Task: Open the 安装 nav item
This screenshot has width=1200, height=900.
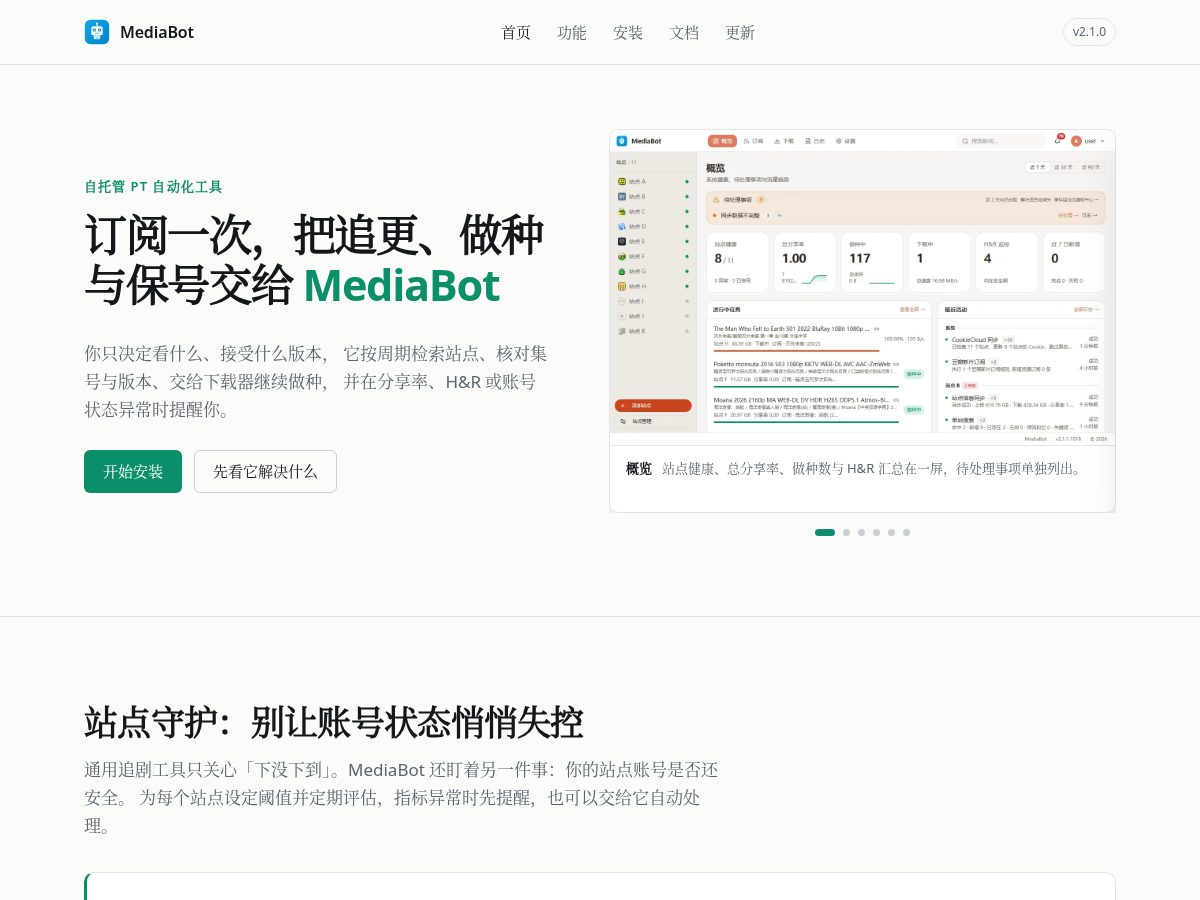Action: (628, 32)
